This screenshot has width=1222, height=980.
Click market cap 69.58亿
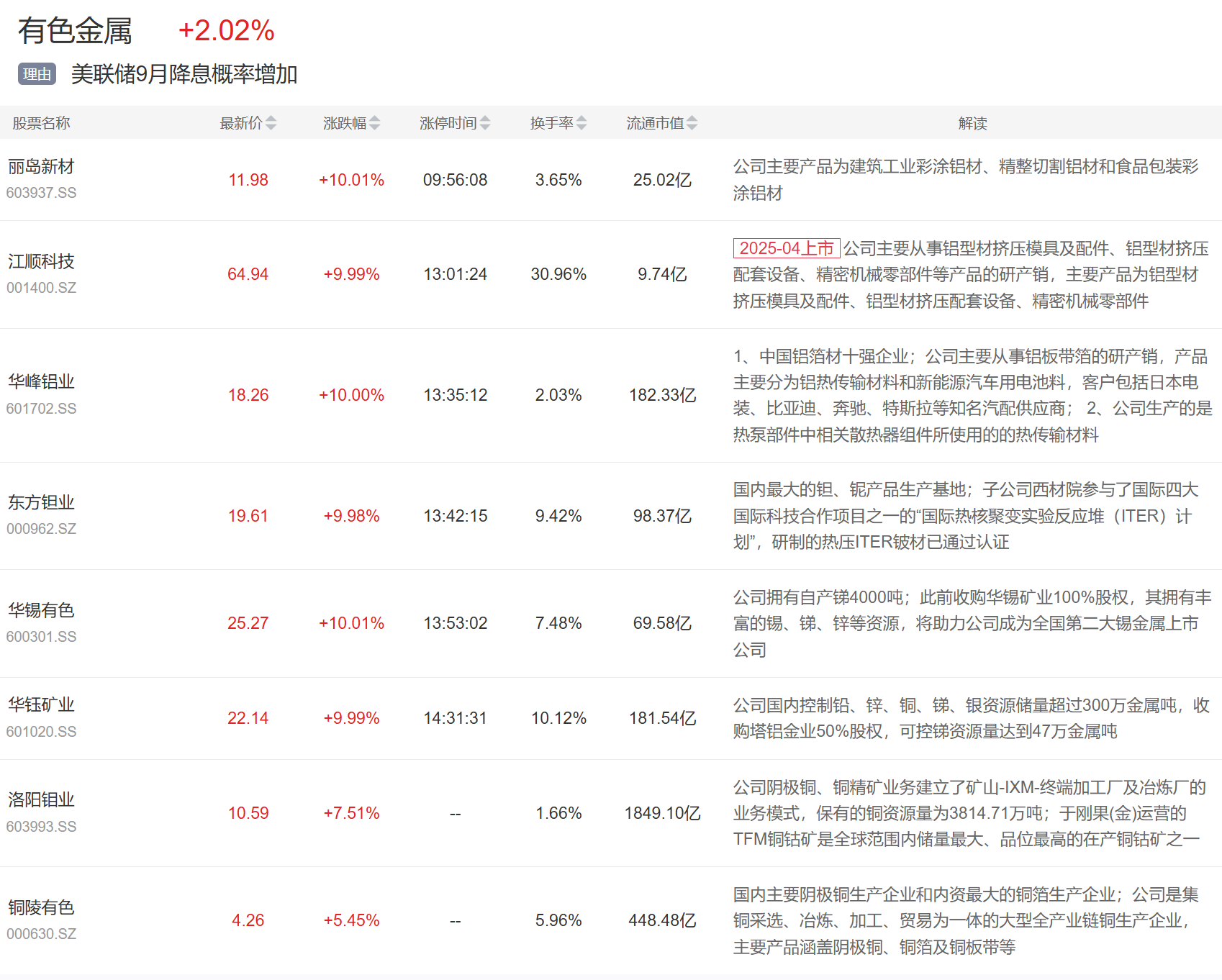coord(662,623)
